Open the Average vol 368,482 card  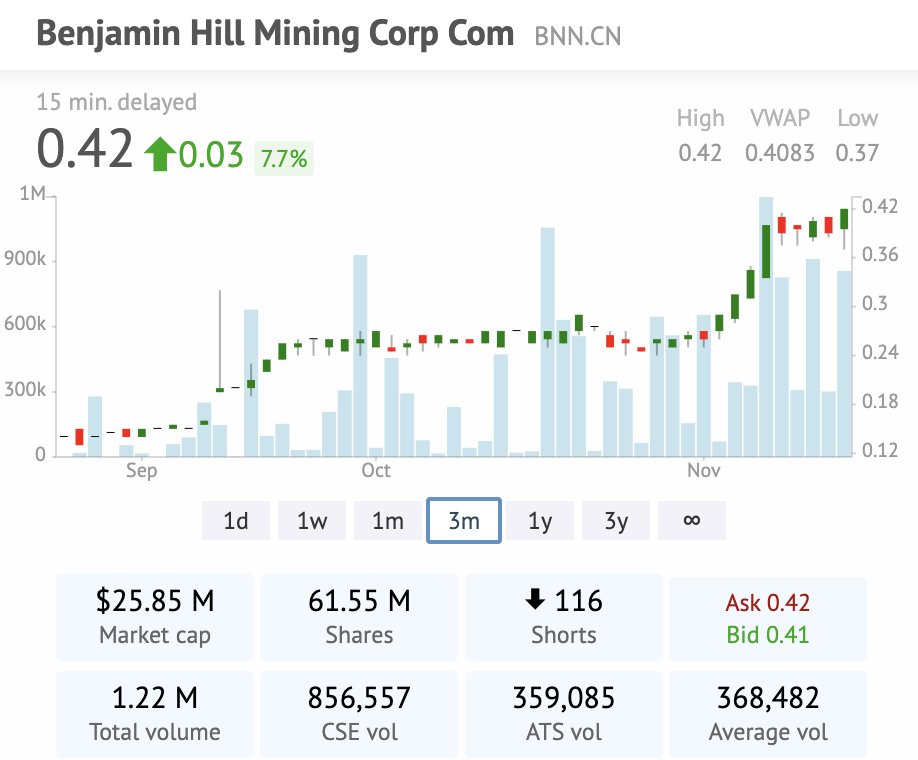768,714
